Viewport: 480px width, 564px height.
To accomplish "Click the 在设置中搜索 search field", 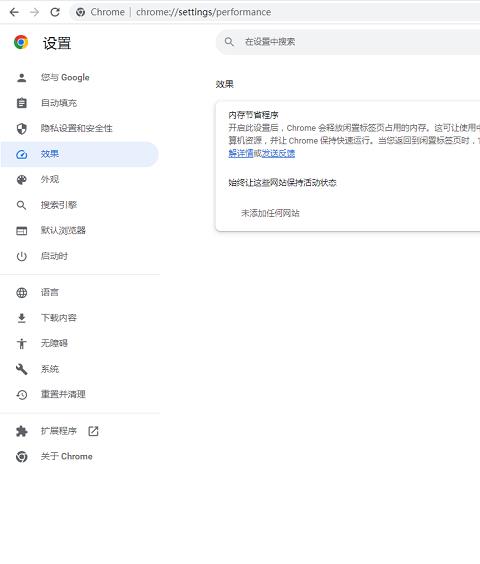I will 348,42.
